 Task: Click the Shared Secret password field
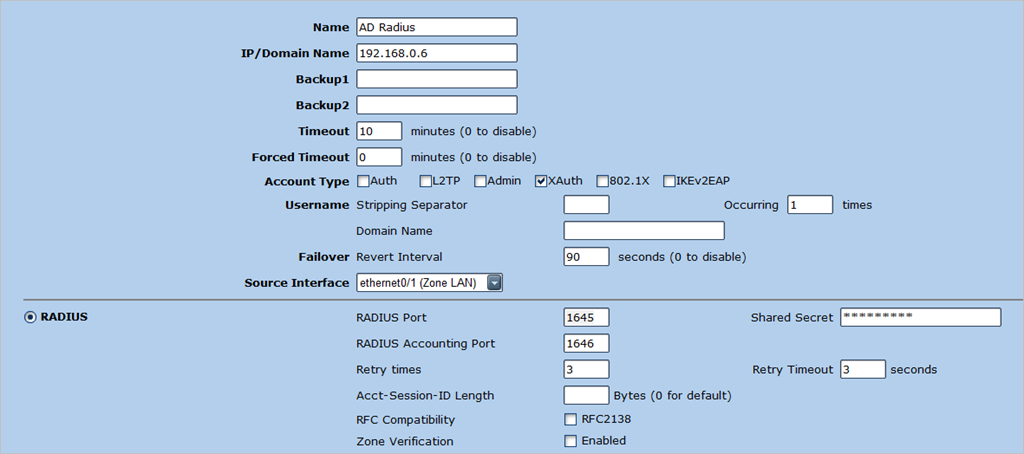tap(920, 317)
